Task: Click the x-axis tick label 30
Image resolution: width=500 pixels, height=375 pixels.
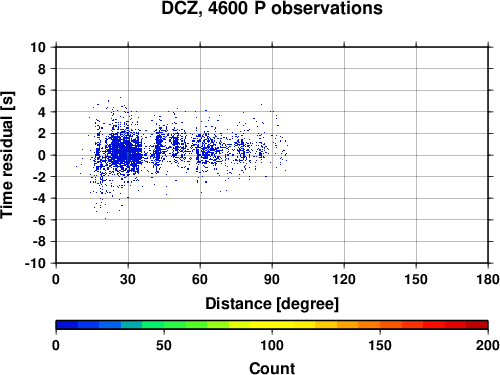Action: point(128,279)
